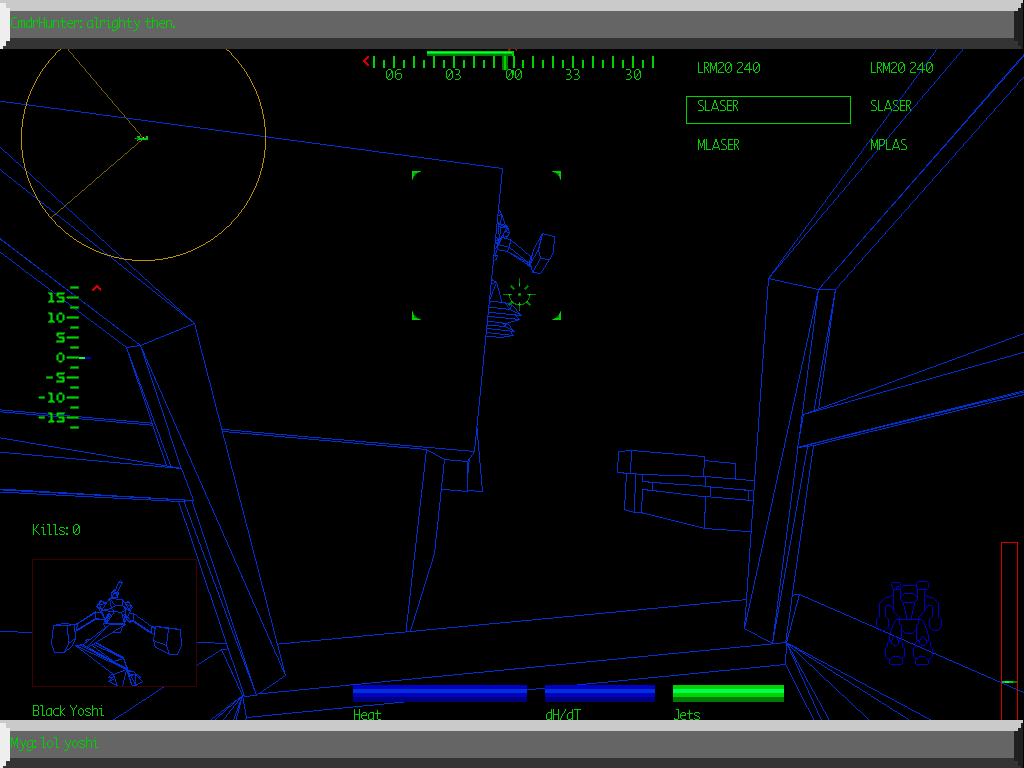The image size is (1024, 768).
Task: Click own mech damage display icon
Action: coord(909,623)
